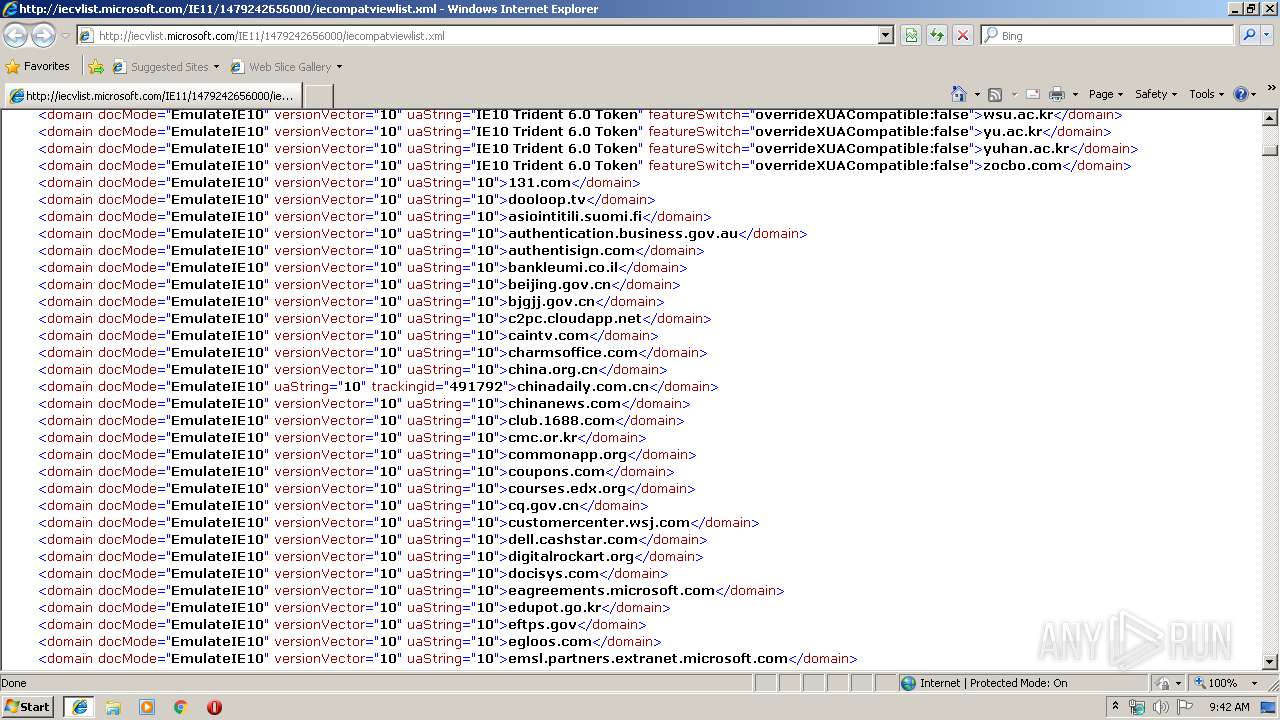1280x720 pixels.
Task: Click the 131.com domain entry
Action: (540, 182)
